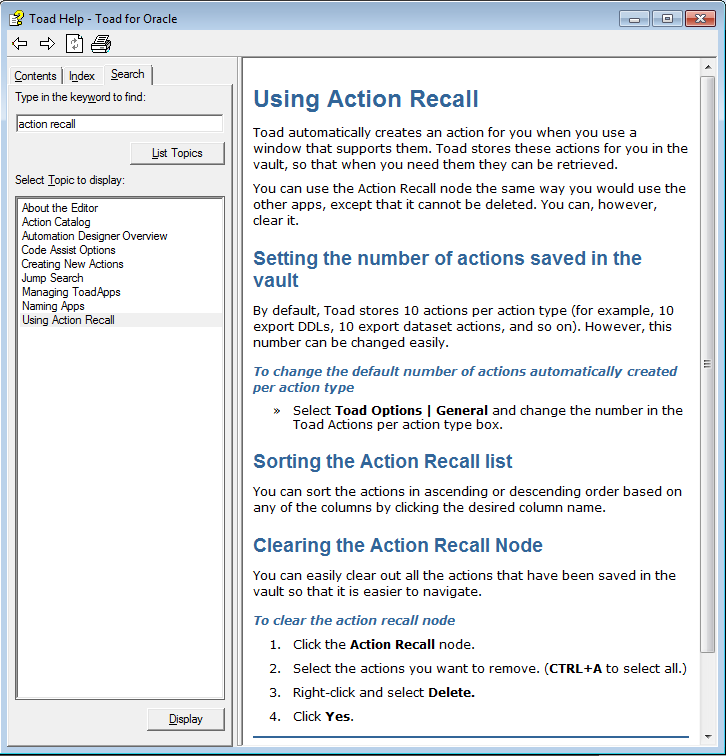Print the help topic via printer icon
726x756 pixels.
(x=101, y=44)
